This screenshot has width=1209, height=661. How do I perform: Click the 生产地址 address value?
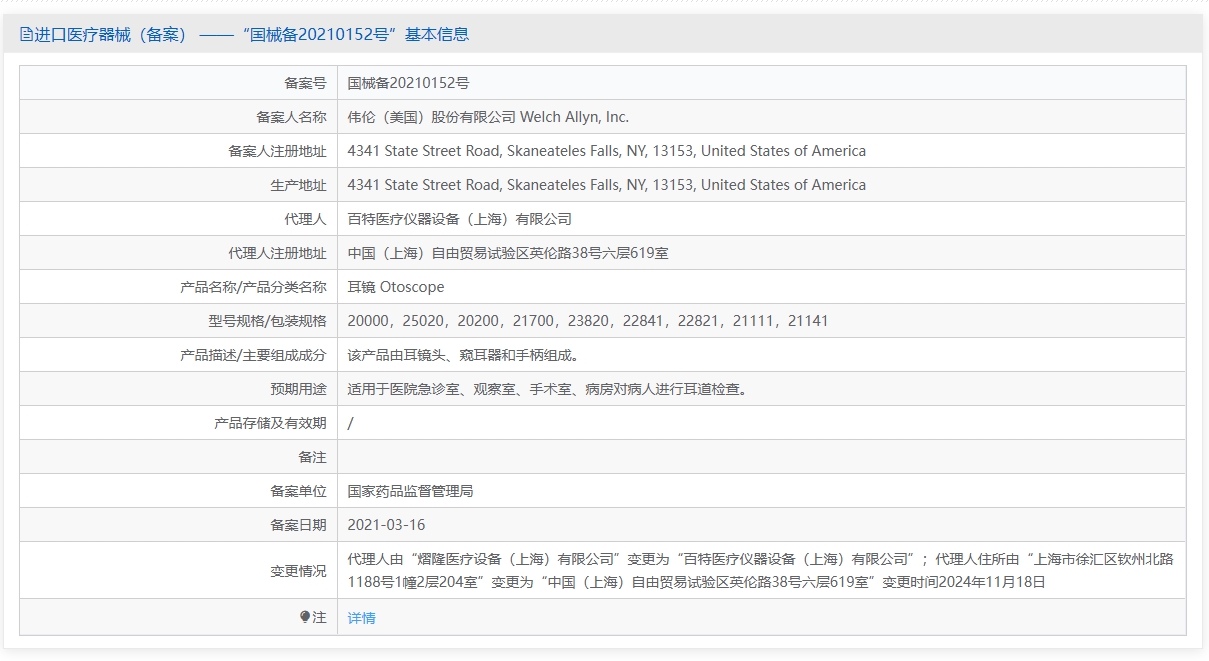[x=606, y=185]
